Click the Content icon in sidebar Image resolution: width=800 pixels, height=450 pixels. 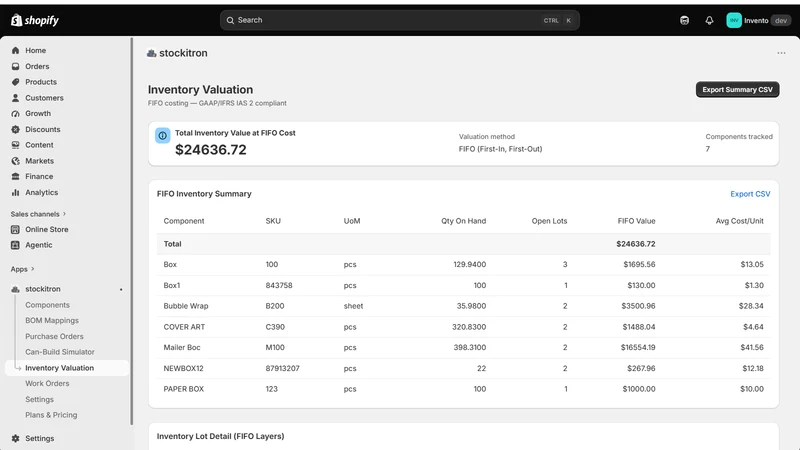coord(15,145)
